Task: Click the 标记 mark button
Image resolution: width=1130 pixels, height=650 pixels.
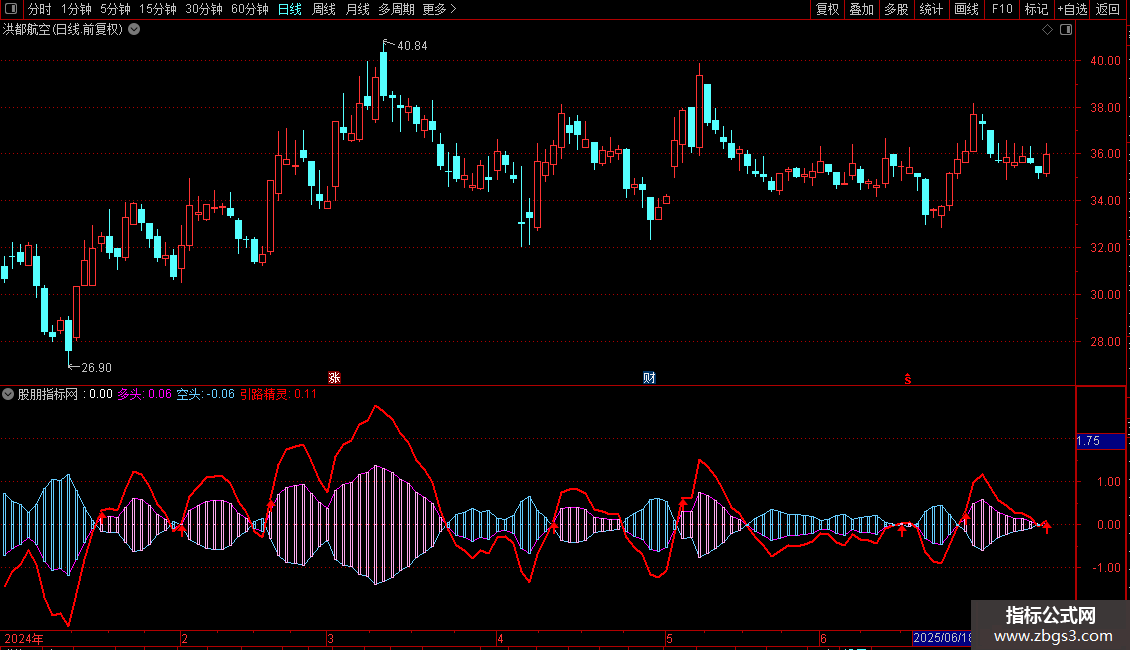Action: coord(1036,9)
